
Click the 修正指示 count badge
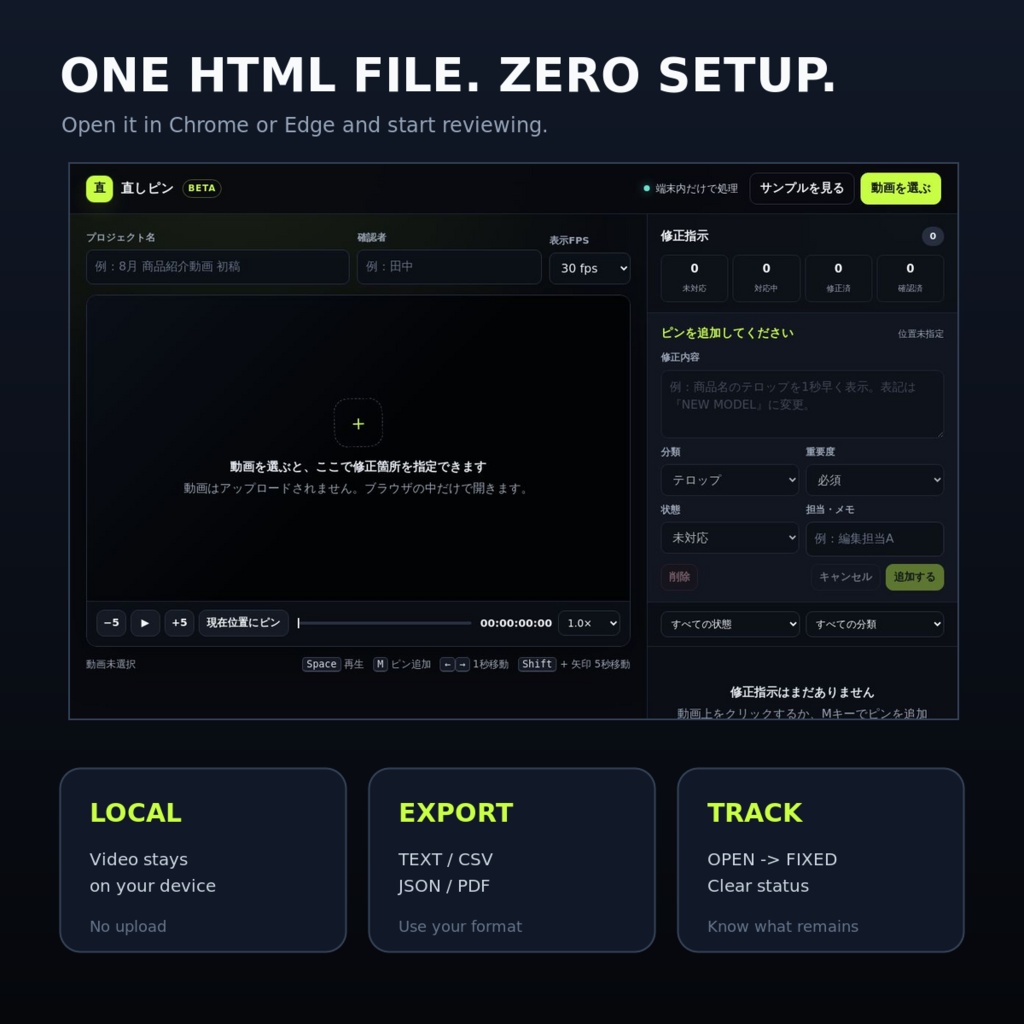pos(933,236)
